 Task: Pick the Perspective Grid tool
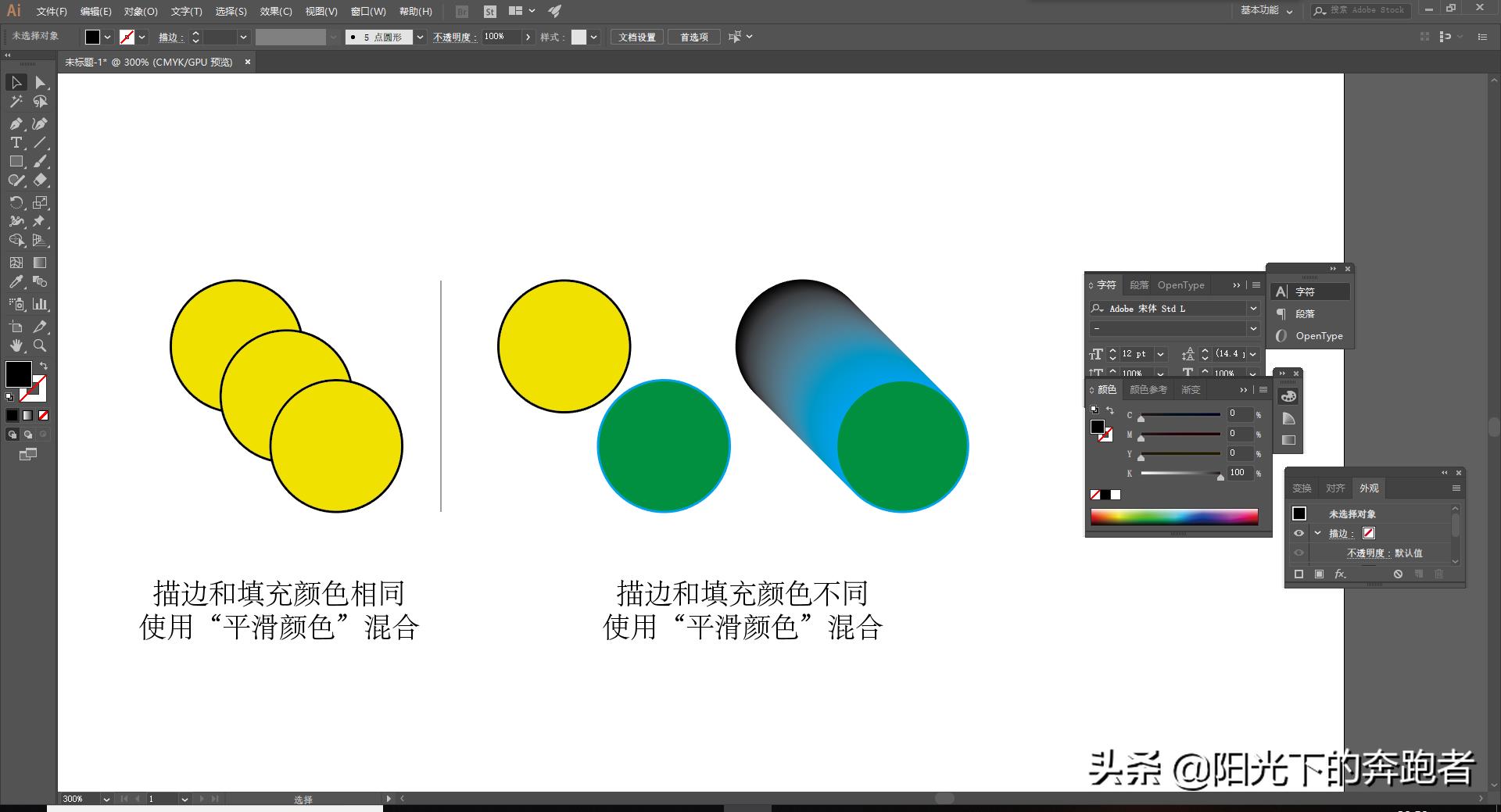40,240
